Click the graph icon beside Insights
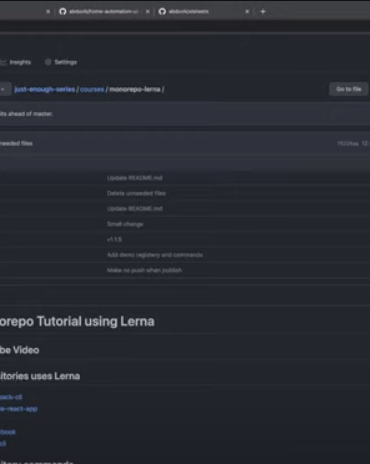The image size is (370, 464). pos(3,62)
